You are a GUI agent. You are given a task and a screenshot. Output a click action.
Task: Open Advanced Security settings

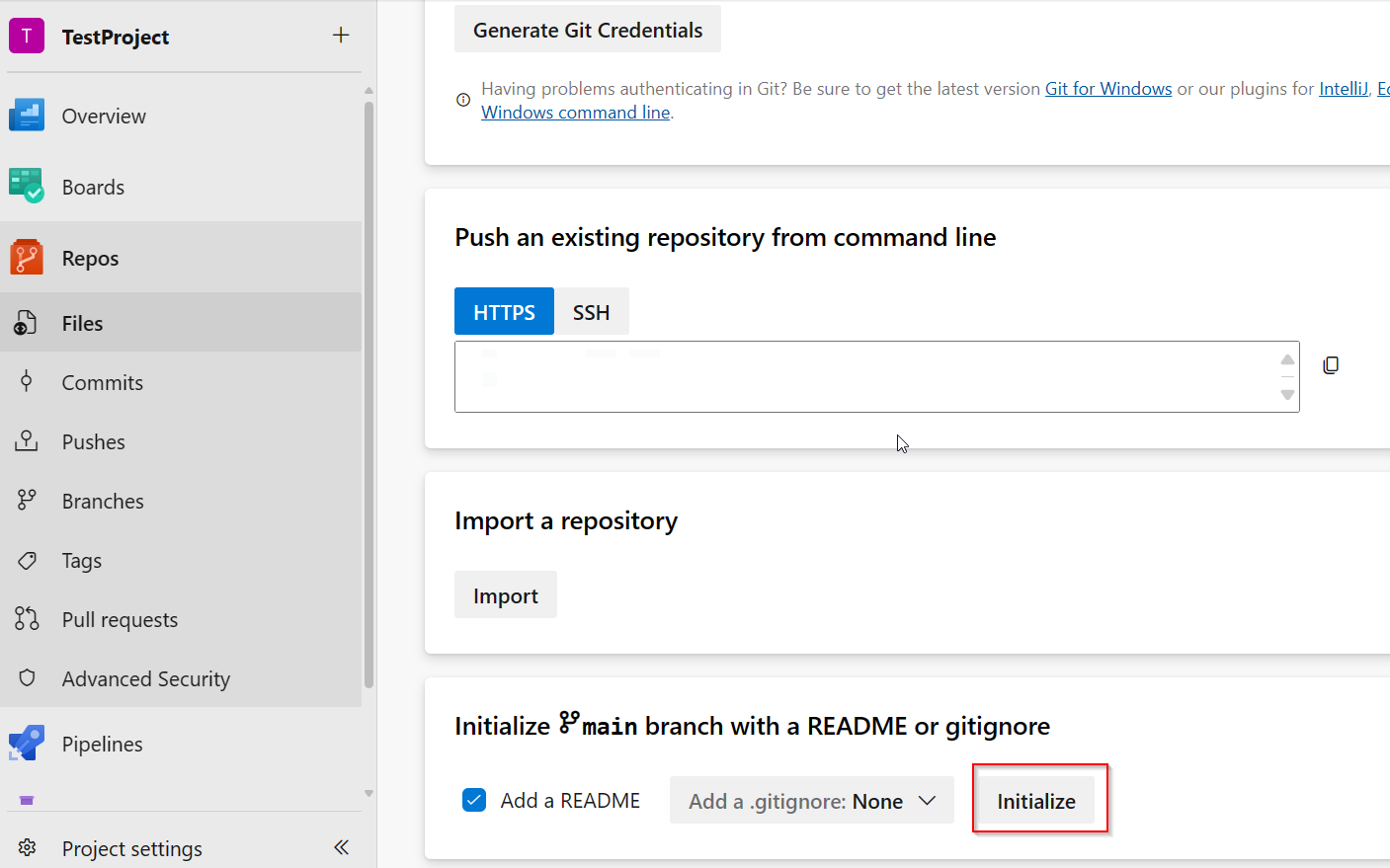26,678
